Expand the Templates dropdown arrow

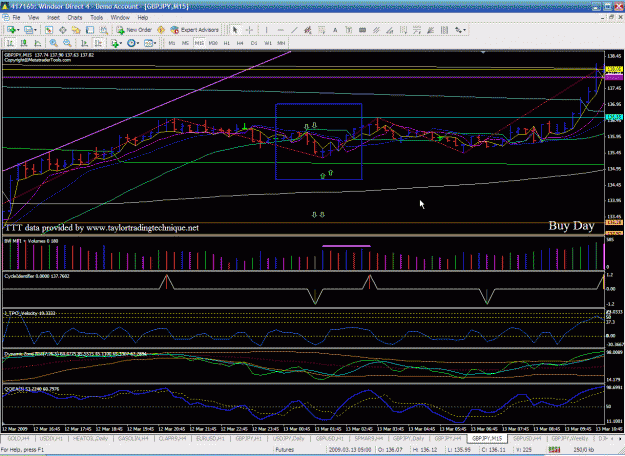click(155, 43)
